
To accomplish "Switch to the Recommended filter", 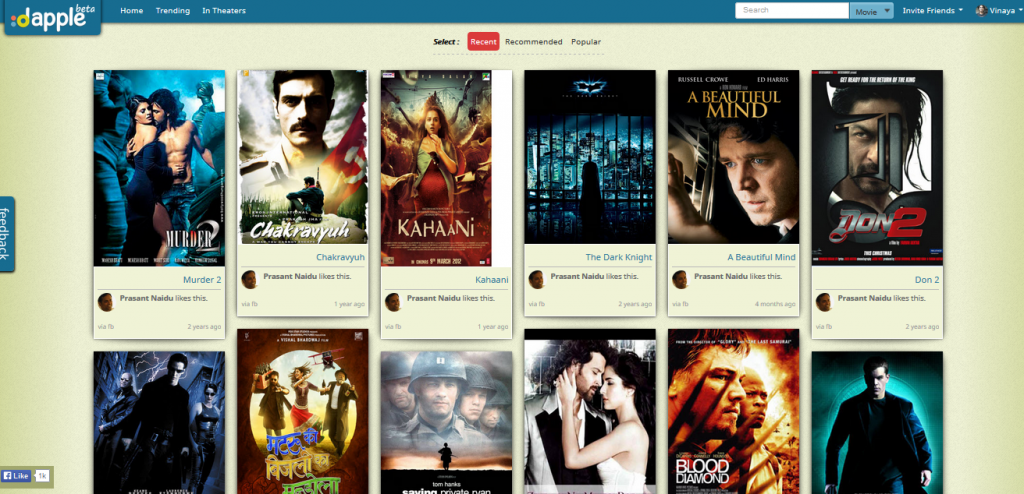I will 534,42.
